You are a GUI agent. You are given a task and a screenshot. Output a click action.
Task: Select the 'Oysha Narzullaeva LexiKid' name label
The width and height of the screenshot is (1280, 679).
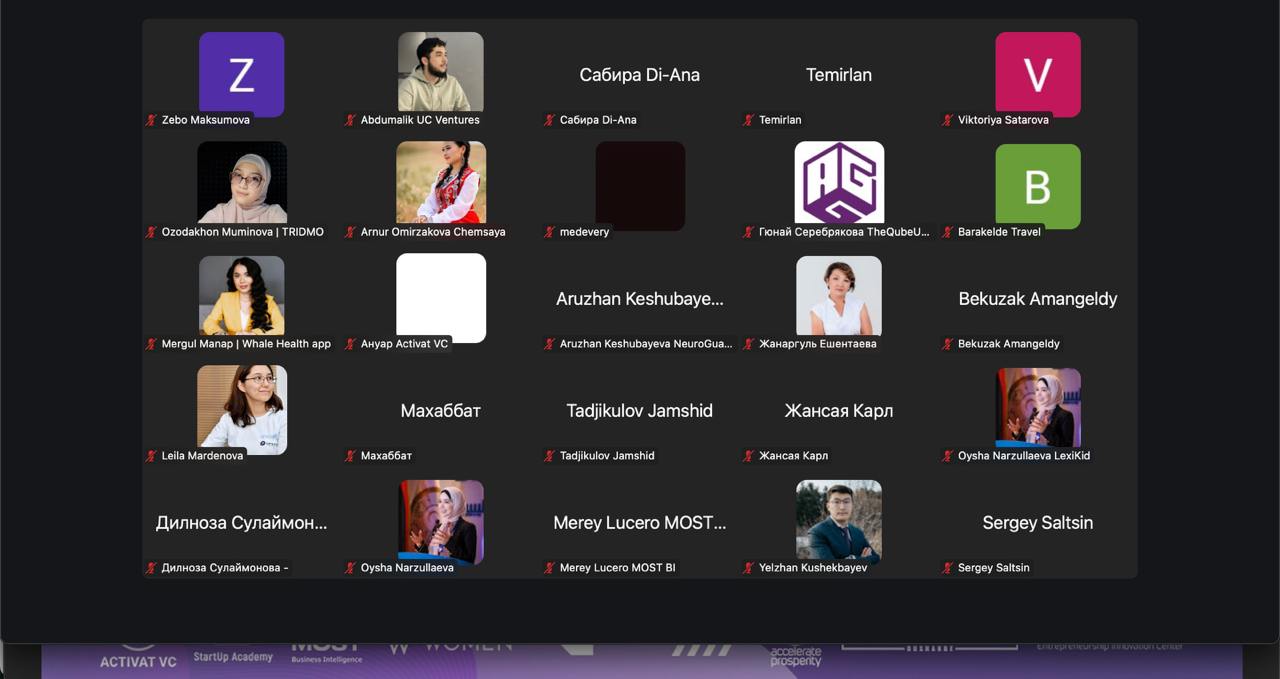pos(1024,456)
